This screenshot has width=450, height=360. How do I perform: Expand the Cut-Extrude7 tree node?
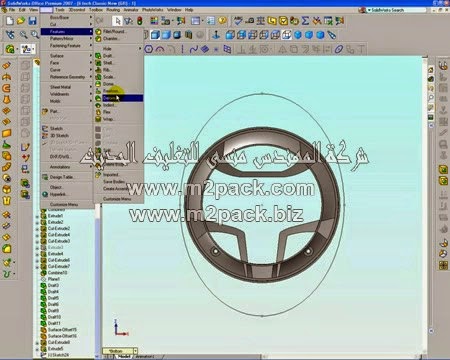coord(37,267)
